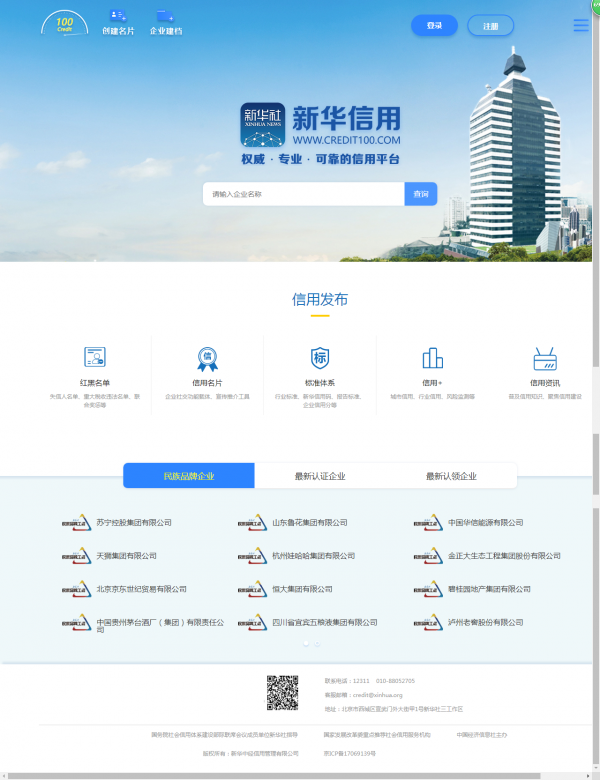Screen dimensions: 600x780
Task: Click the logo beside 恒大集团有限公司
Action: click(x=252, y=589)
